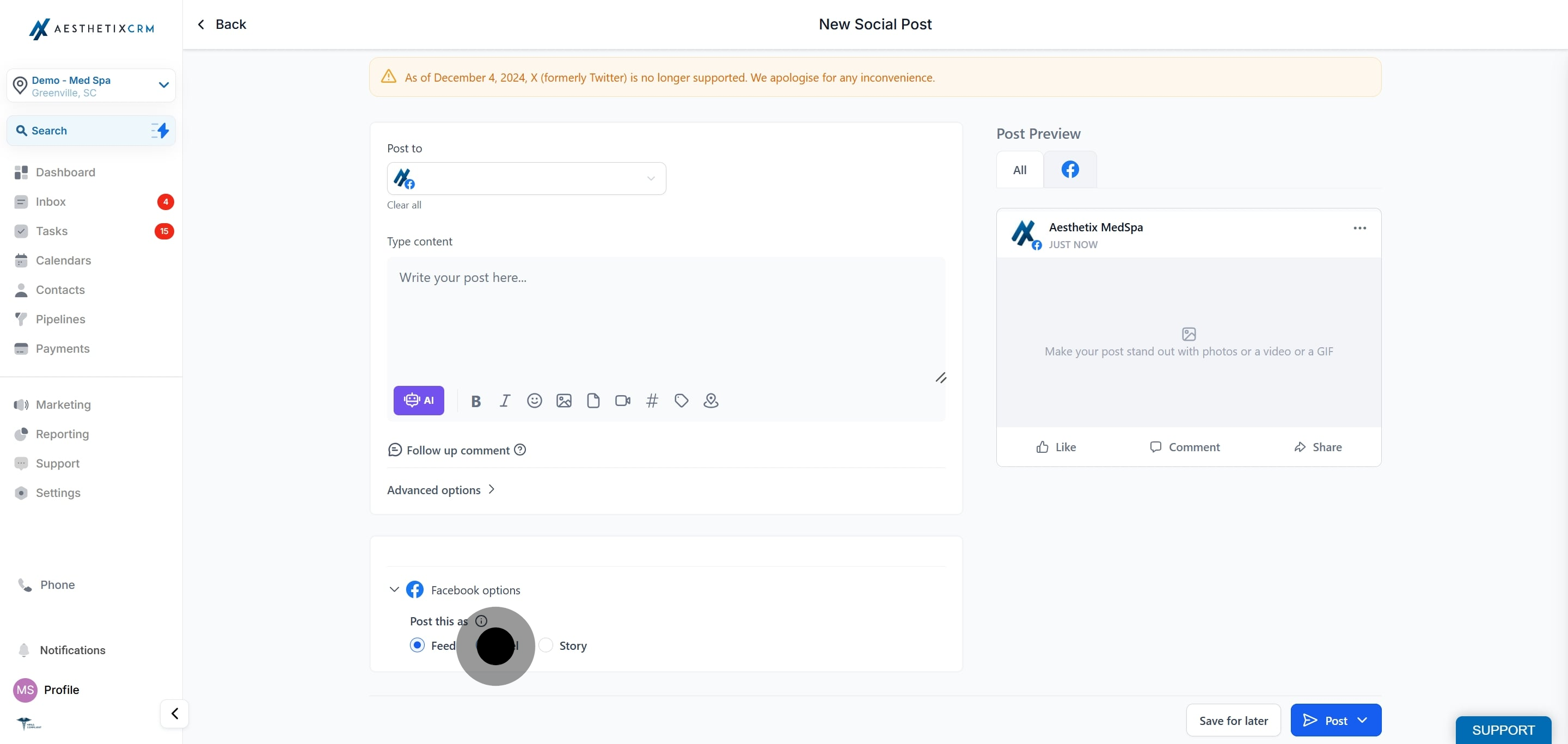This screenshot has width=1568, height=744.
Task: Add an image to the post
Action: pos(563,401)
